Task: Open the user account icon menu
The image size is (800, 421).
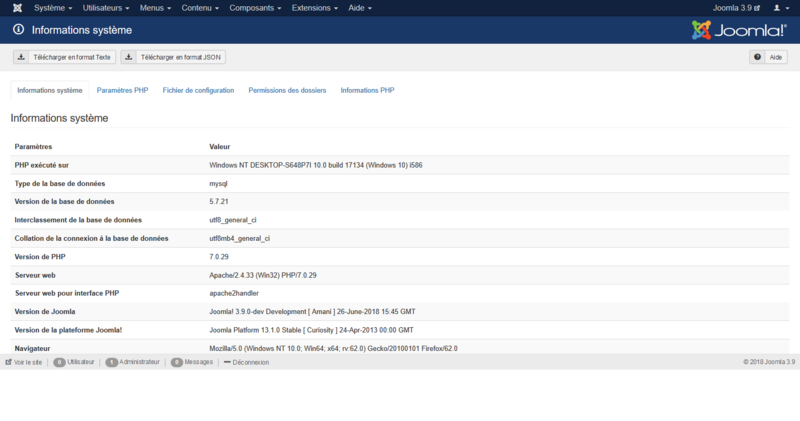Action: 781,8
